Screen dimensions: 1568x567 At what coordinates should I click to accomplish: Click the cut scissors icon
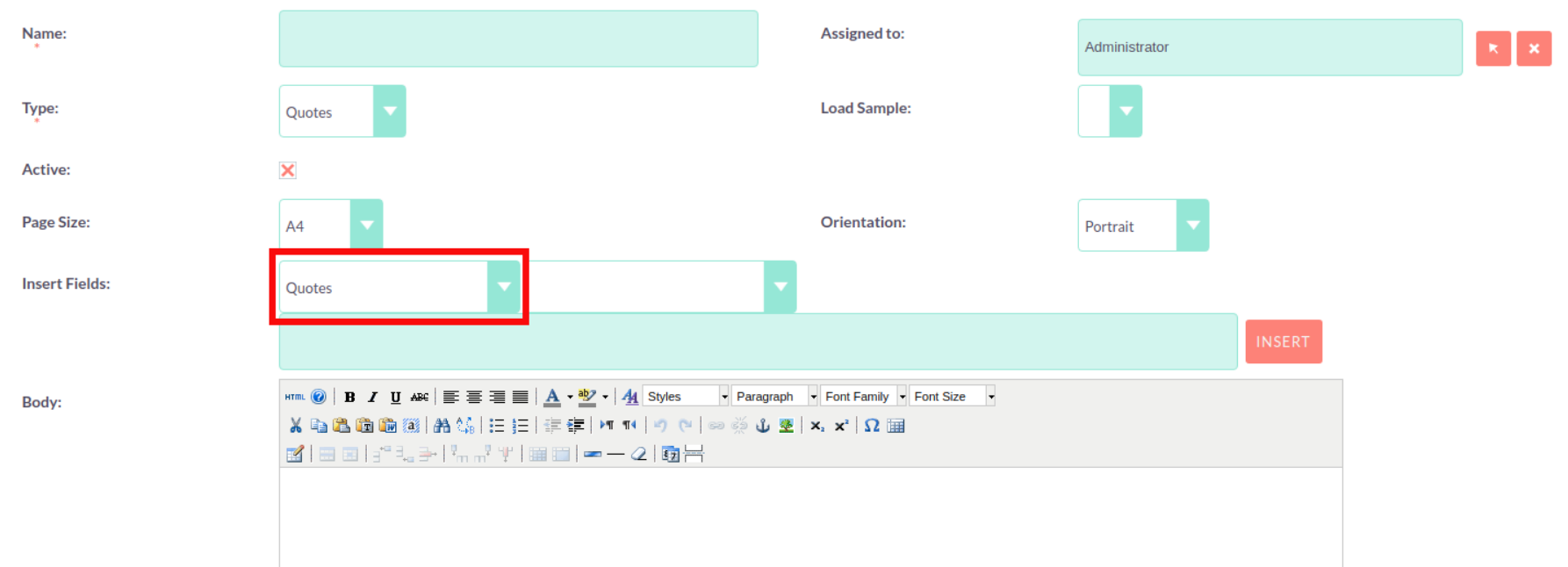click(296, 426)
